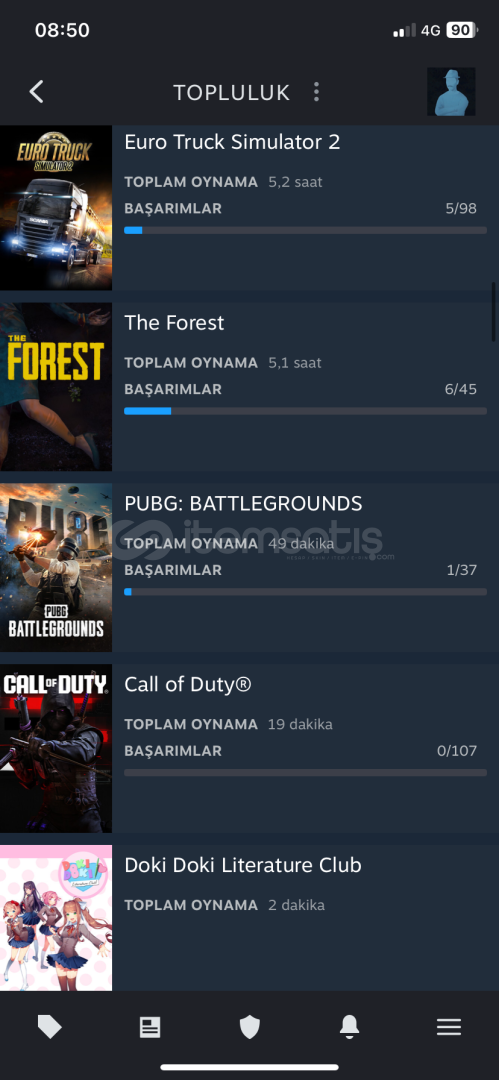Image resolution: width=499 pixels, height=1080 pixels.
Task: Tap the battery indicator in status bar
Action: (x=462, y=30)
